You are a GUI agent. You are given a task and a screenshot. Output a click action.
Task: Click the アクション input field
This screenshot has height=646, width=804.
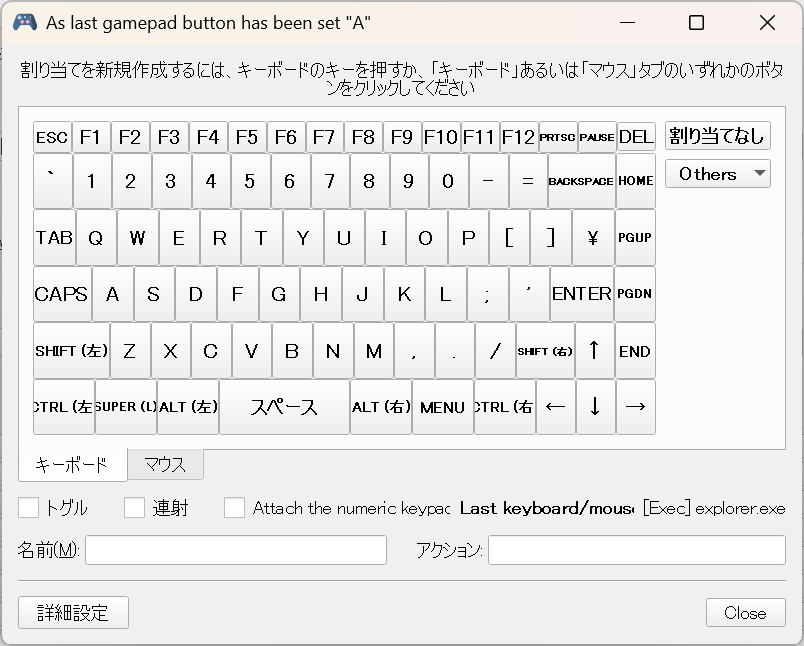[636, 550]
